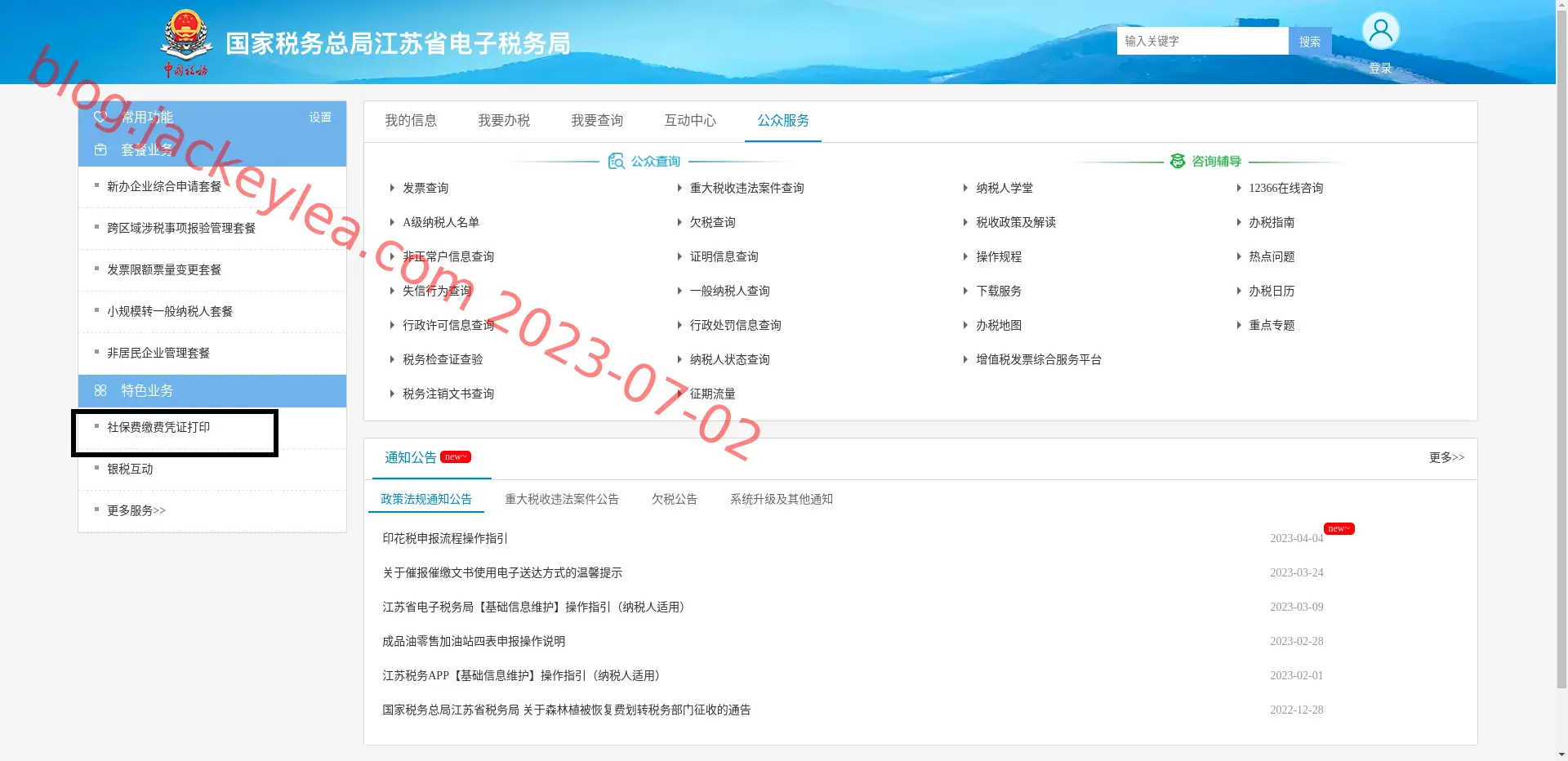Open 纳税人状态查询
Viewport: 1568px width, 761px height.
click(x=729, y=359)
